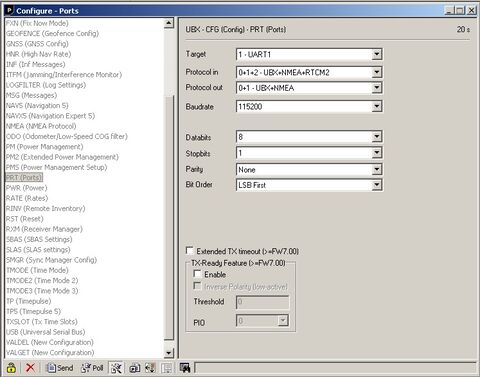Select GNSS (GNSS Config) entry
The image size is (480, 377).
click(37, 44)
